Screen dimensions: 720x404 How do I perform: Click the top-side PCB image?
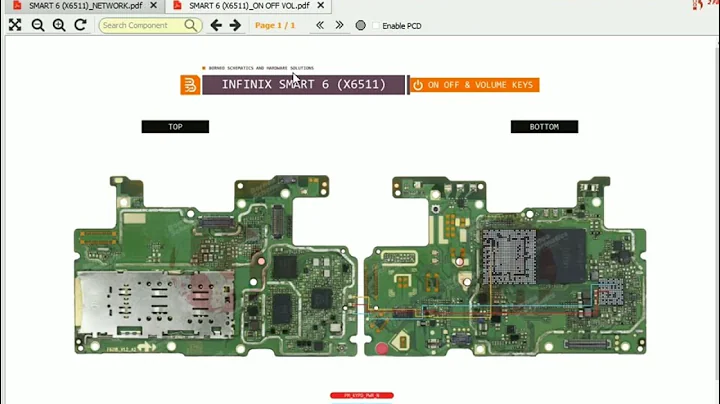click(x=216, y=265)
